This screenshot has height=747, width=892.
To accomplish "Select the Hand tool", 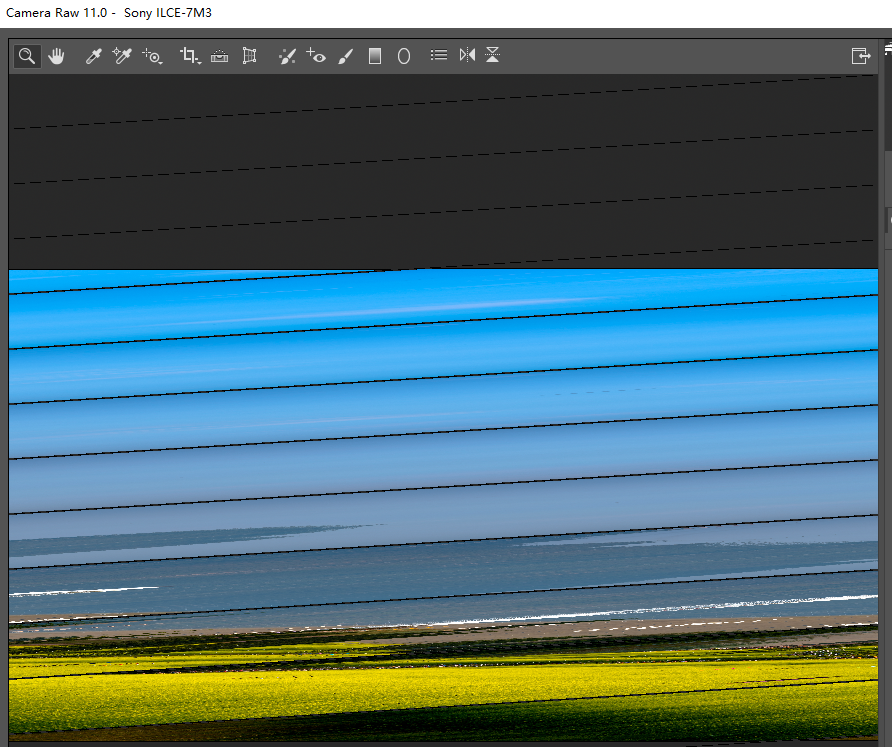I will (57, 56).
